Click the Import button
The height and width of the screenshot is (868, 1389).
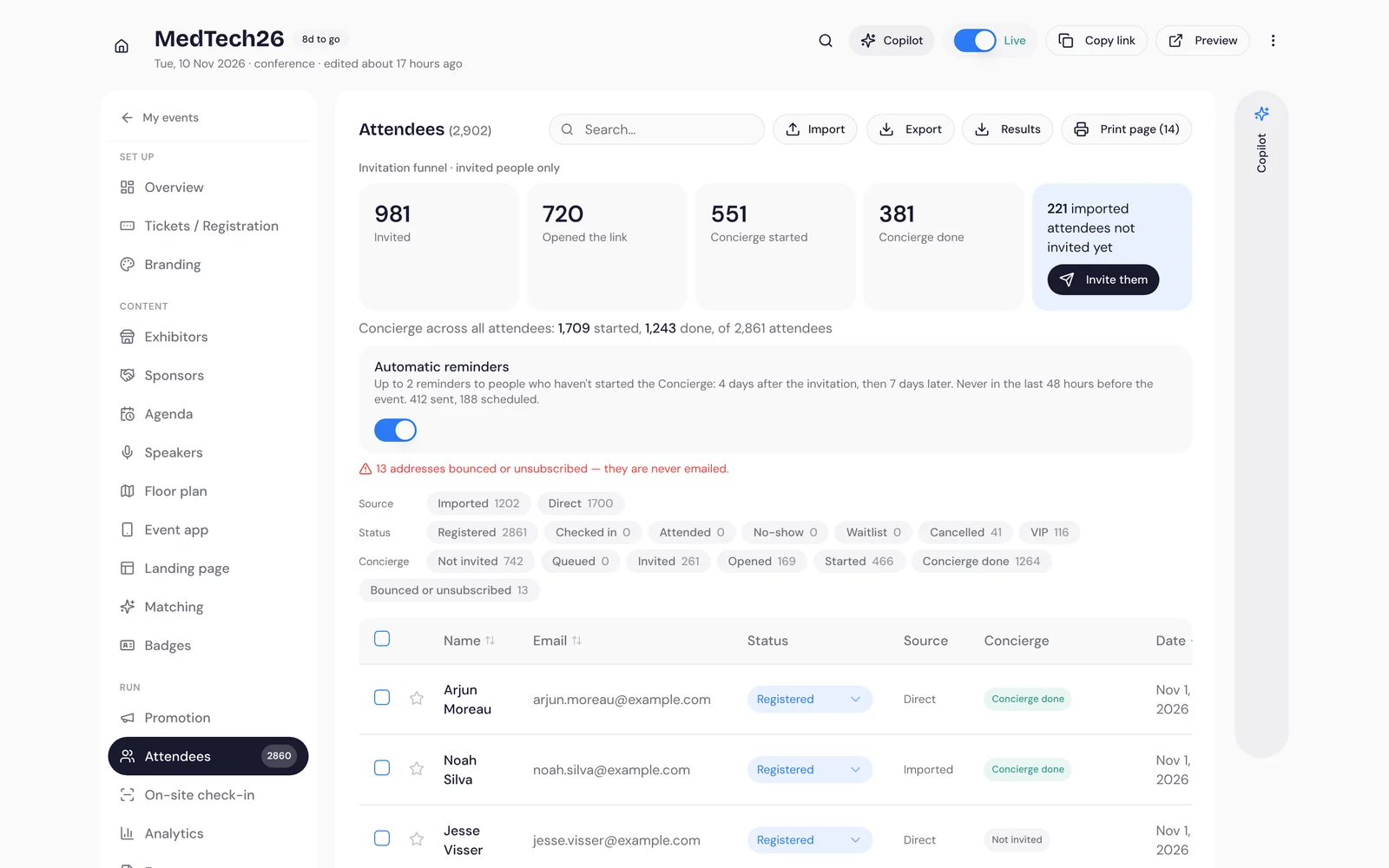pos(815,129)
